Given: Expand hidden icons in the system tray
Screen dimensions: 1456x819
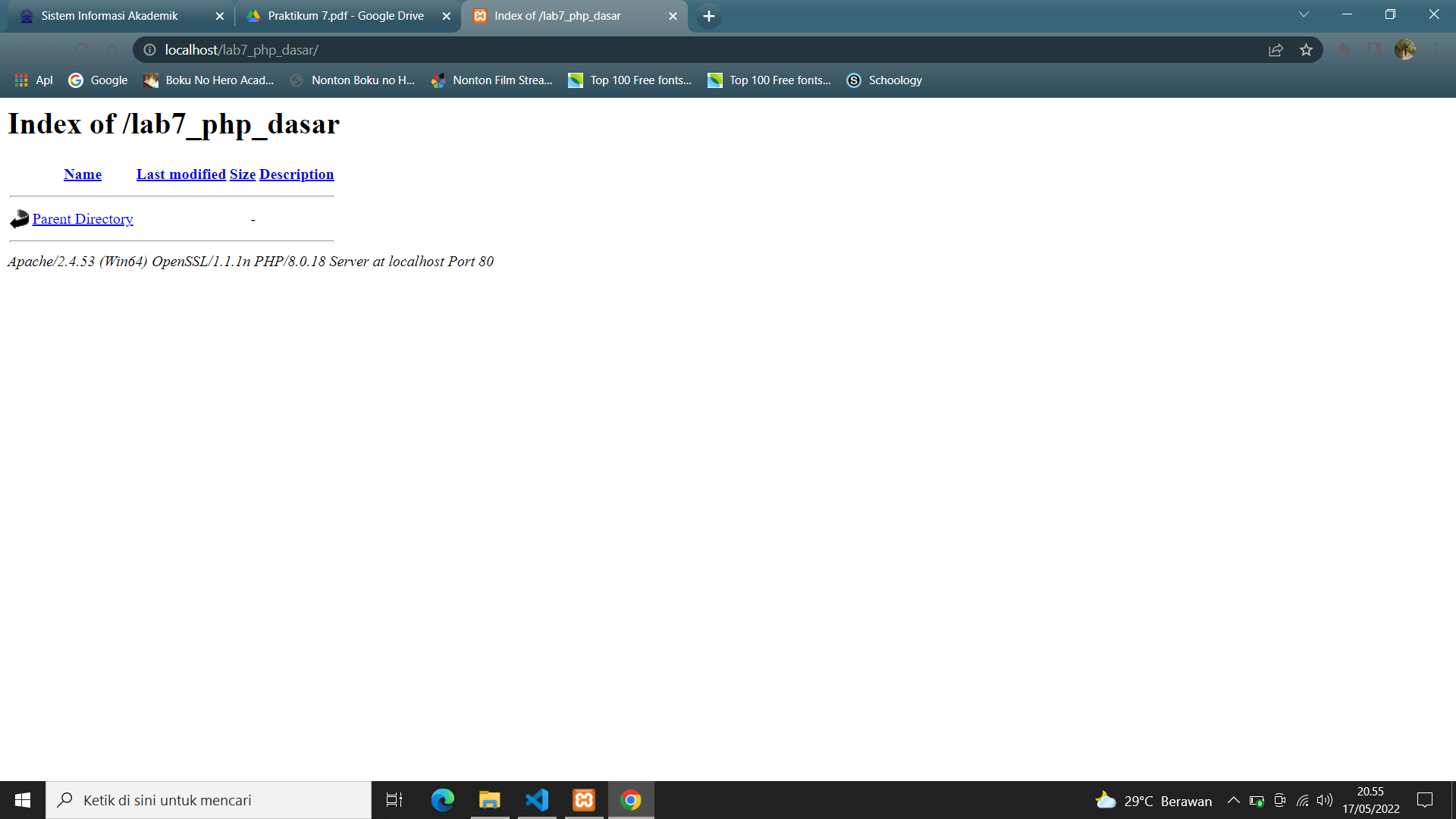Looking at the screenshot, I should coord(1233,800).
